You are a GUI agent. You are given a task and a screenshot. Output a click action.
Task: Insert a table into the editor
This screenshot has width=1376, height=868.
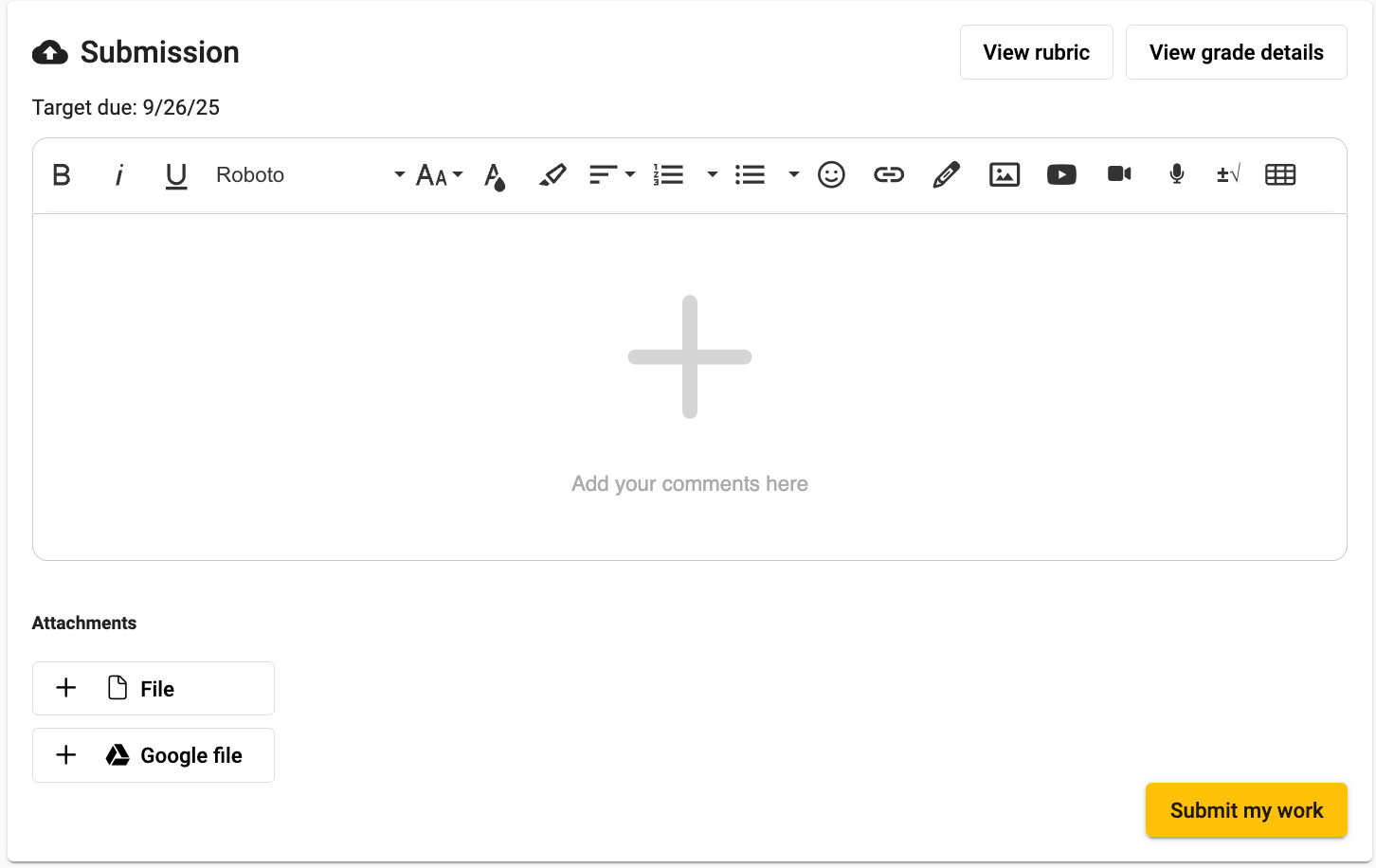coord(1280,174)
